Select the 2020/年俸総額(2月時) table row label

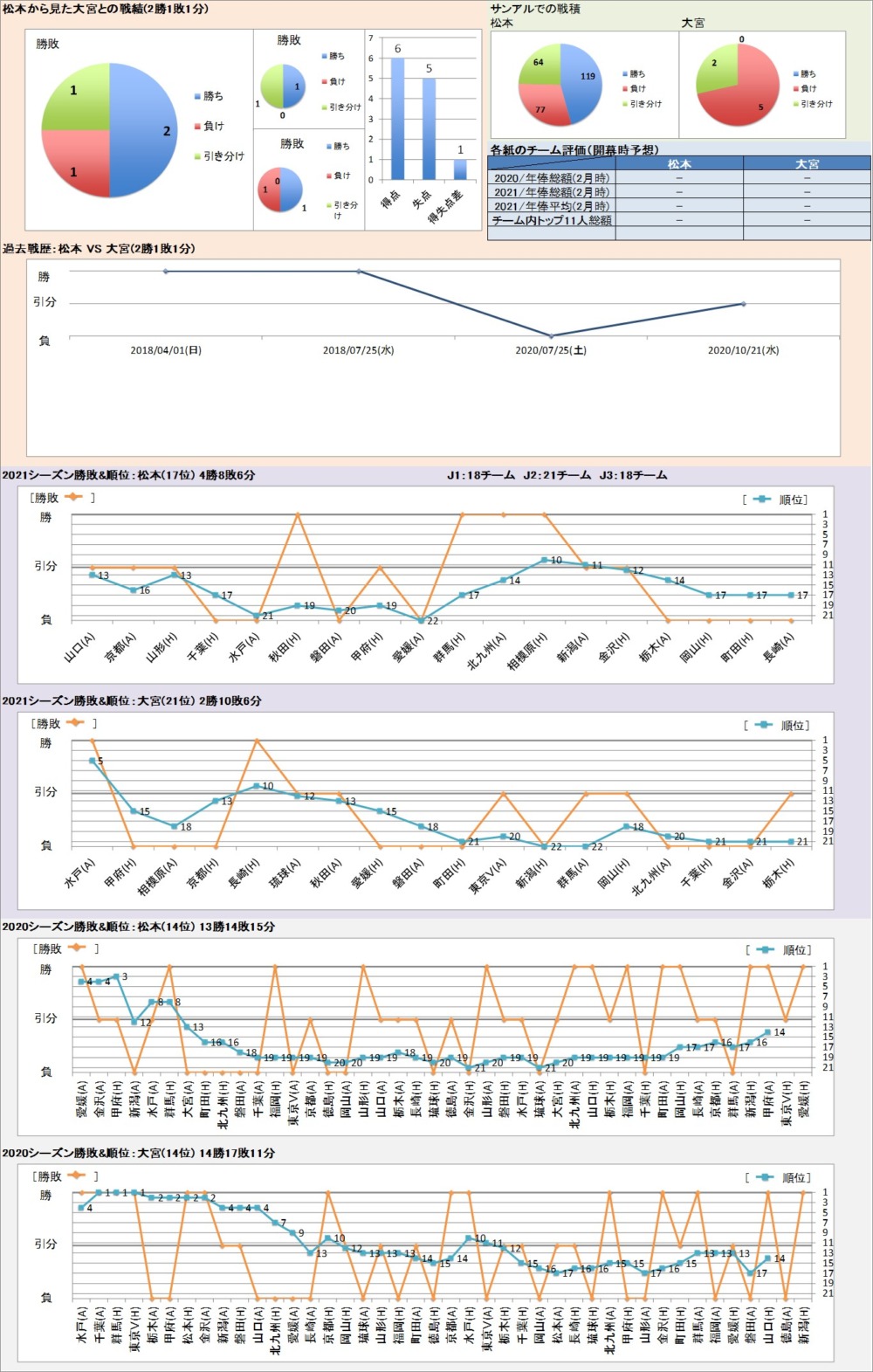click(552, 177)
